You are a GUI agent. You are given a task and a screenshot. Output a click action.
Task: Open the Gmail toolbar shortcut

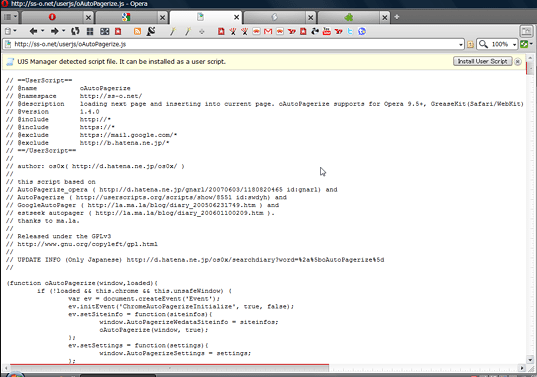268,32
